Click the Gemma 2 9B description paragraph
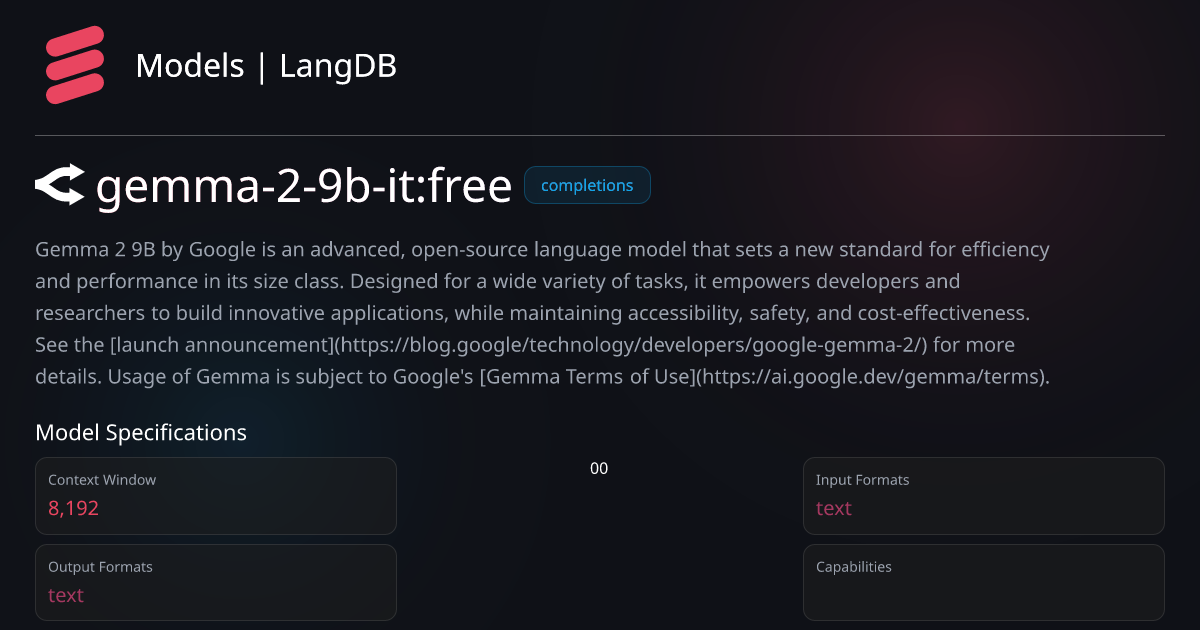The width and height of the screenshot is (1200, 630). pyautogui.click(x=542, y=313)
